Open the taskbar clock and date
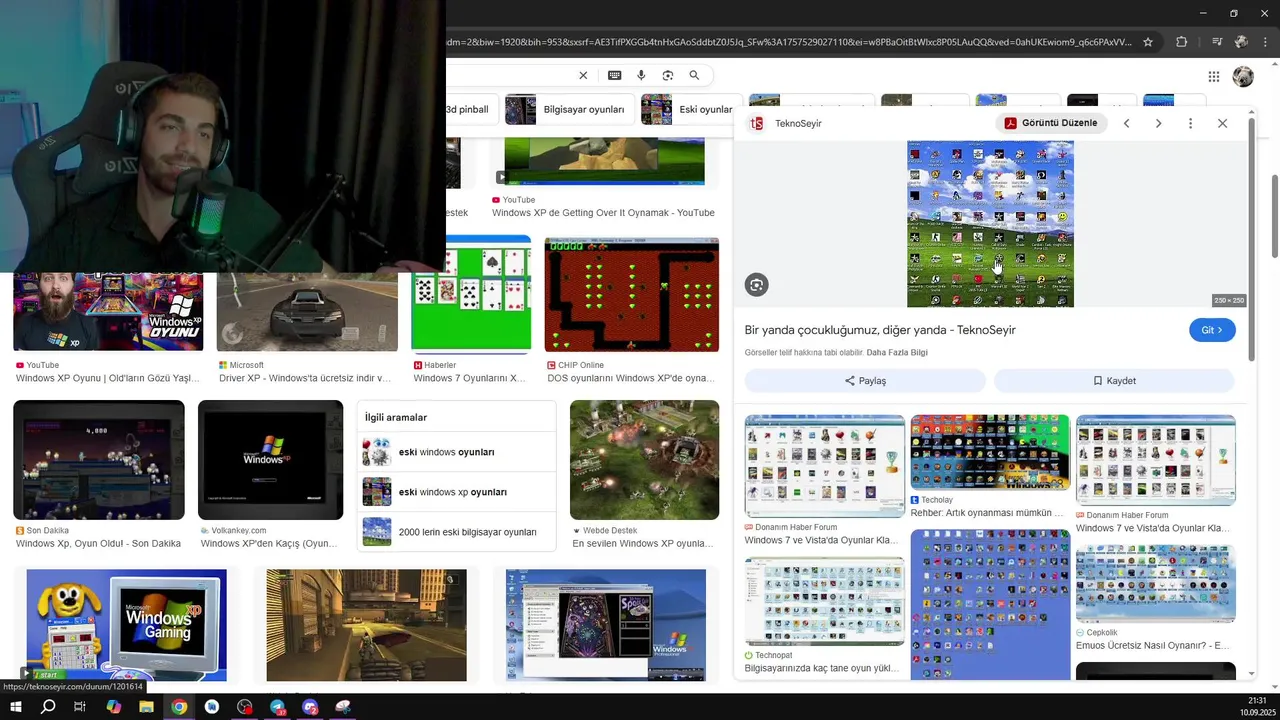The width and height of the screenshot is (1280, 720). click(1256, 707)
